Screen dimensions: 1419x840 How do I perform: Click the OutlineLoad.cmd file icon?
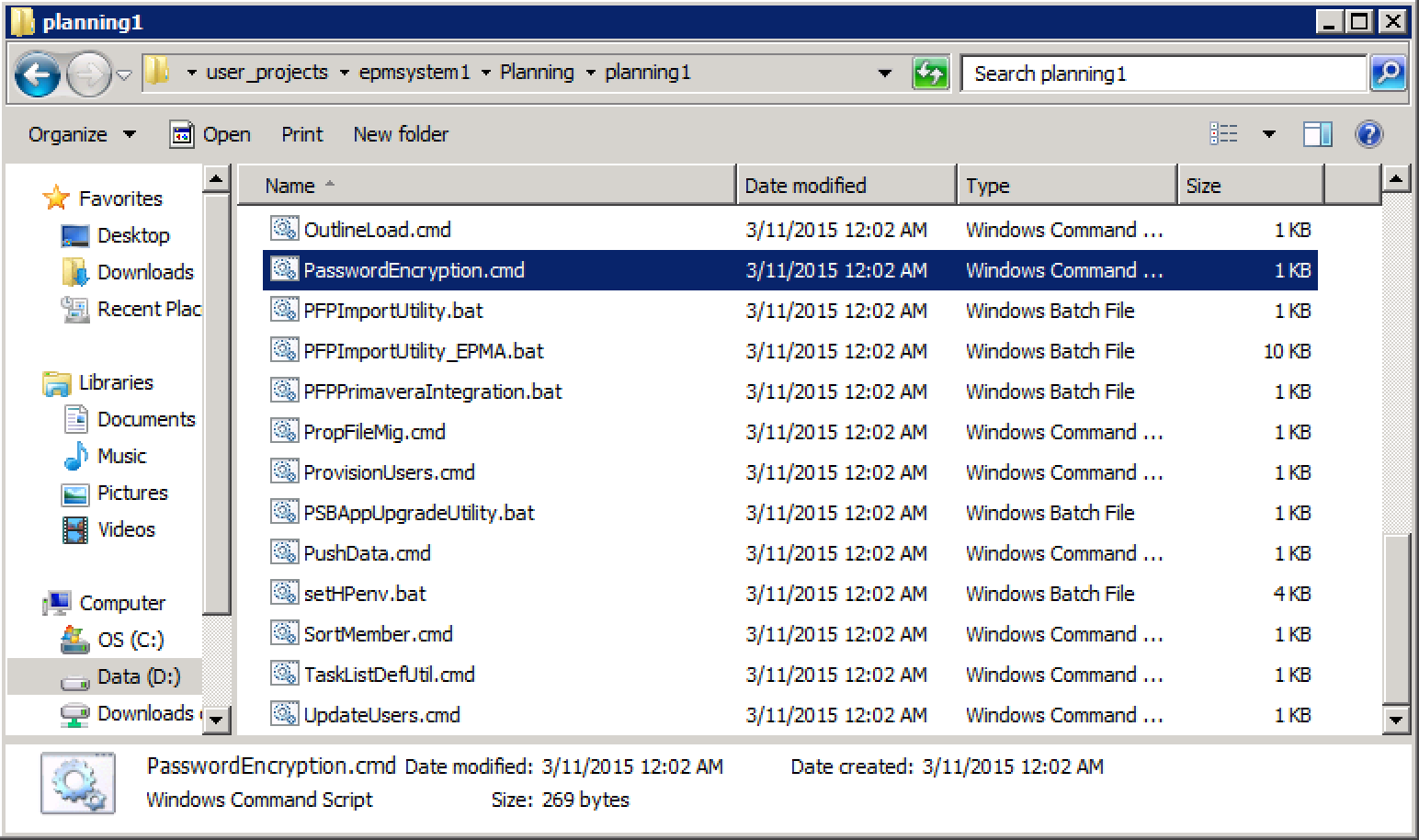coord(284,229)
